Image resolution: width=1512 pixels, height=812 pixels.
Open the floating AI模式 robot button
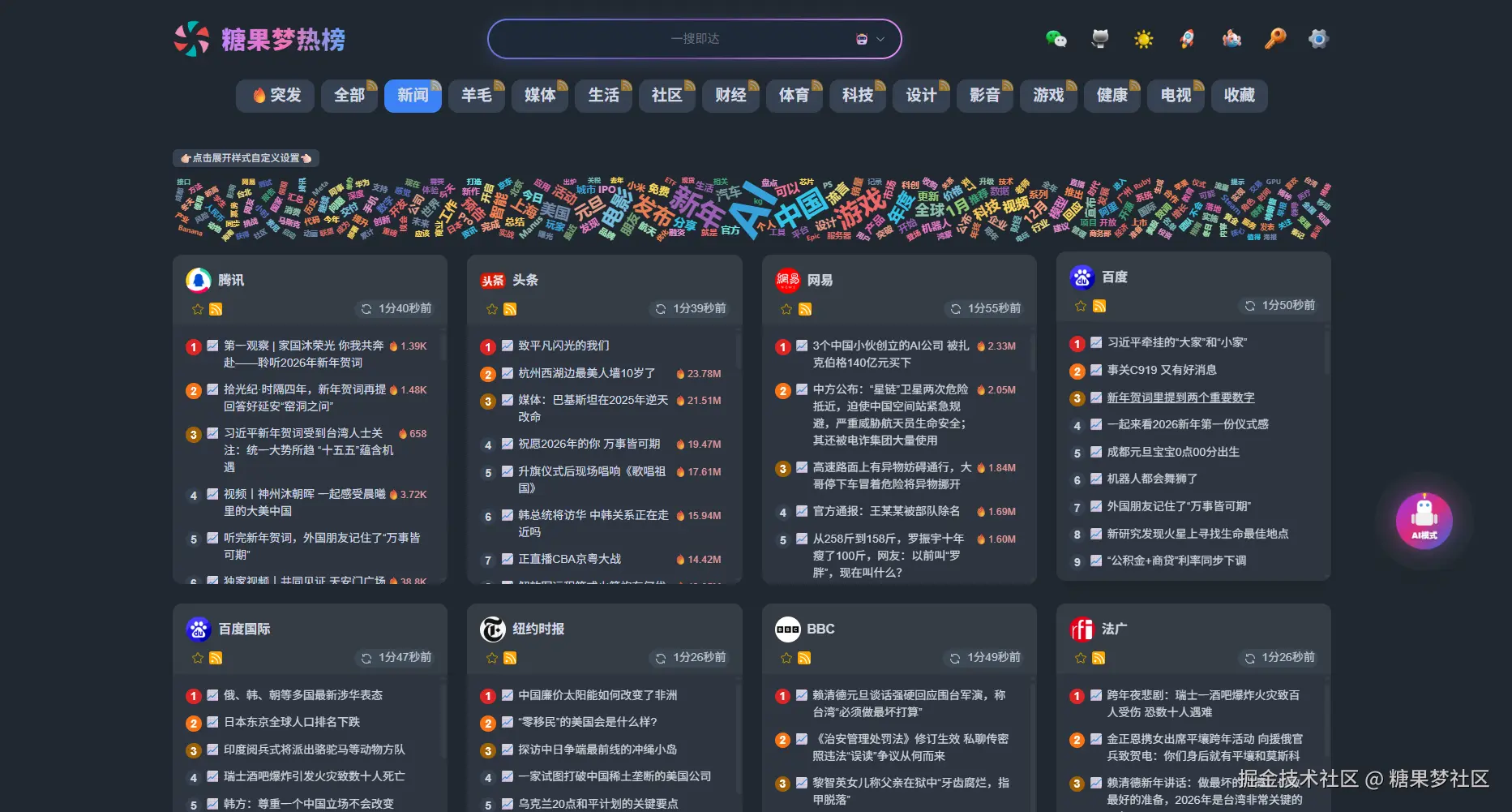tap(1424, 521)
